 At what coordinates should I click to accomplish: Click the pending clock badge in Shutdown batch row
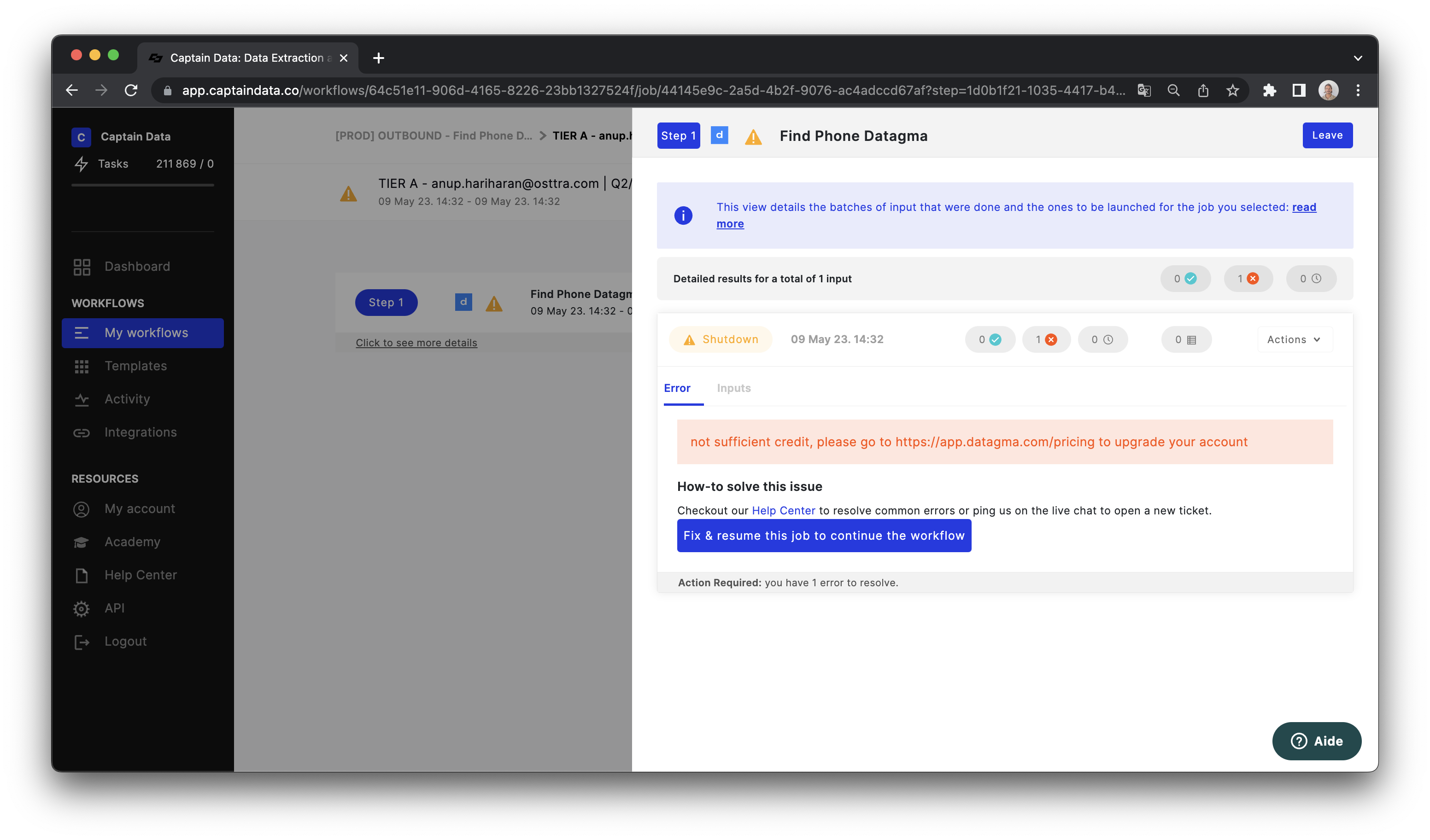coord(1102,339)
